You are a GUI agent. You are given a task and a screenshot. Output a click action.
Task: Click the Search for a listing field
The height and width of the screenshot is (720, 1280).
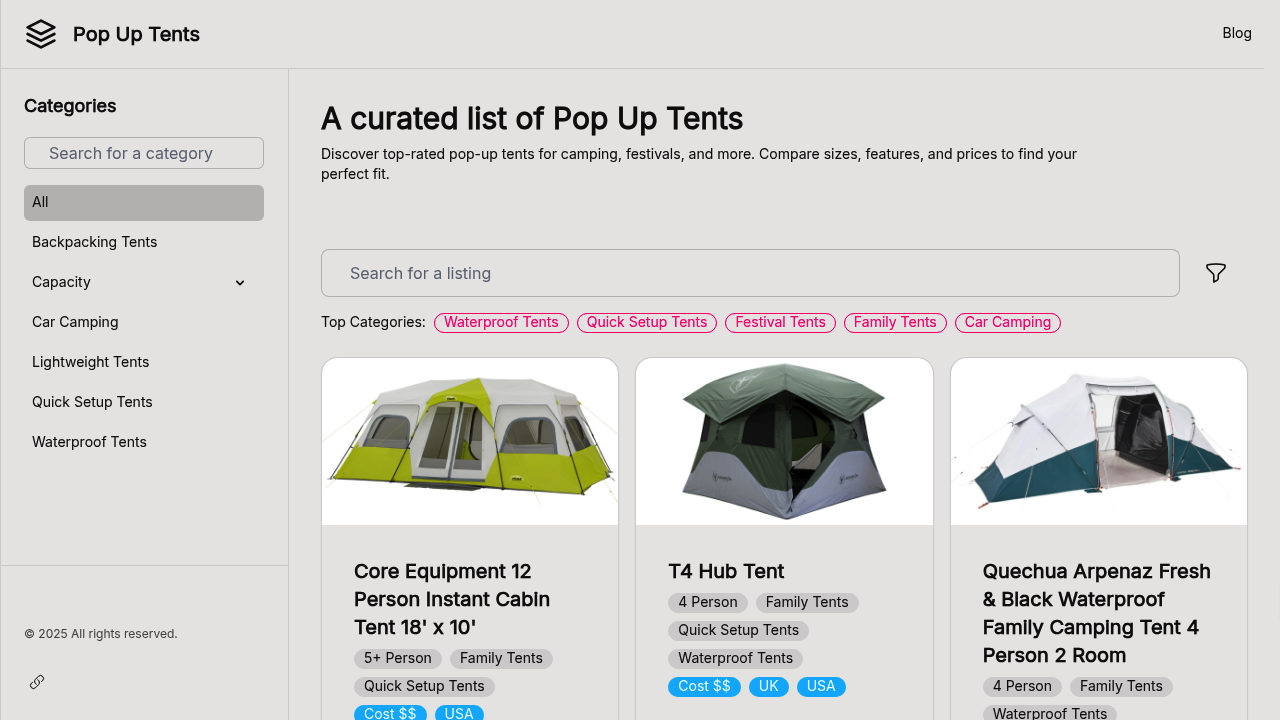pos(750,273)
